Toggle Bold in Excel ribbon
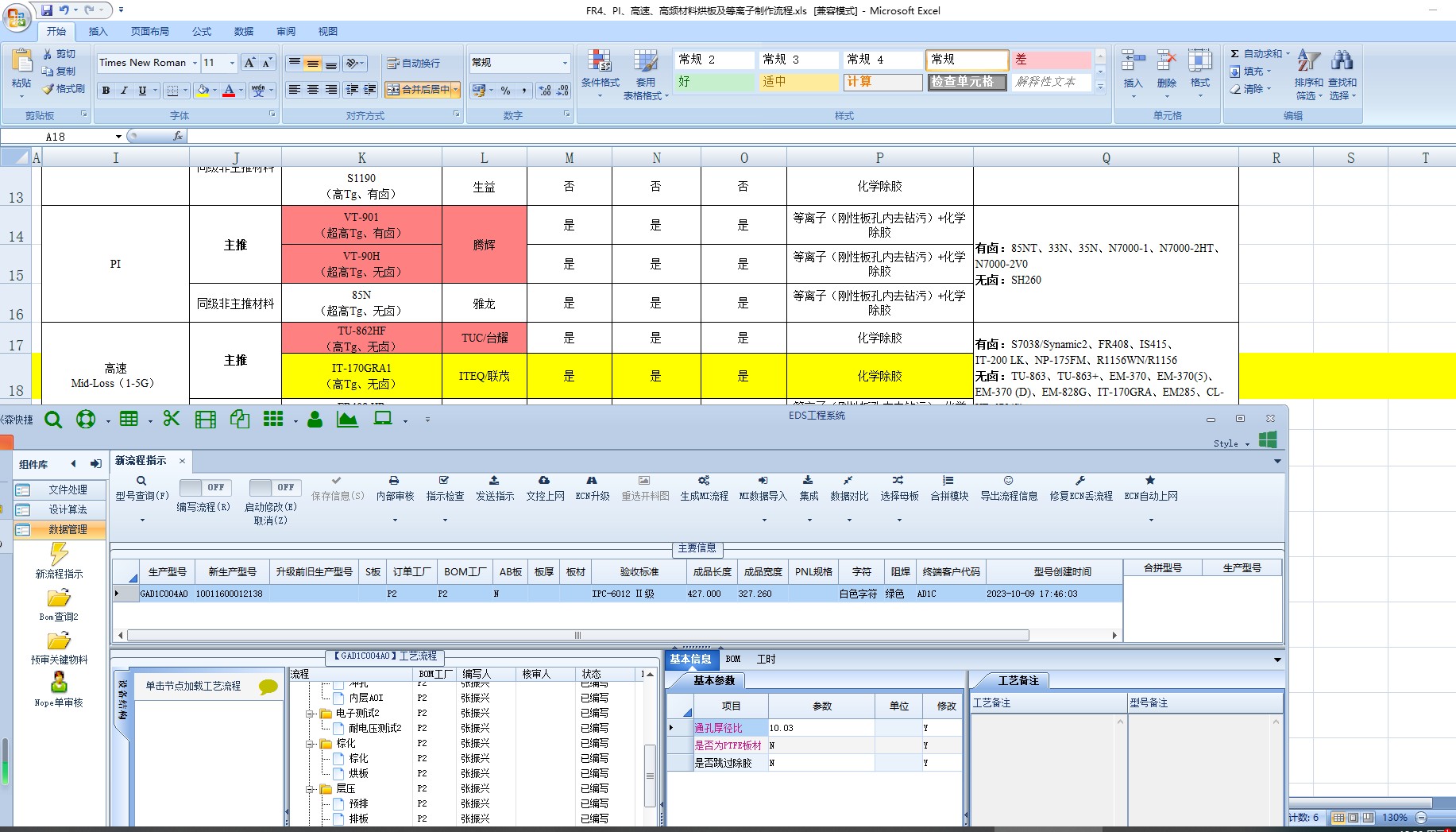Screen dimensions: 1456x832 coord(106,91)
